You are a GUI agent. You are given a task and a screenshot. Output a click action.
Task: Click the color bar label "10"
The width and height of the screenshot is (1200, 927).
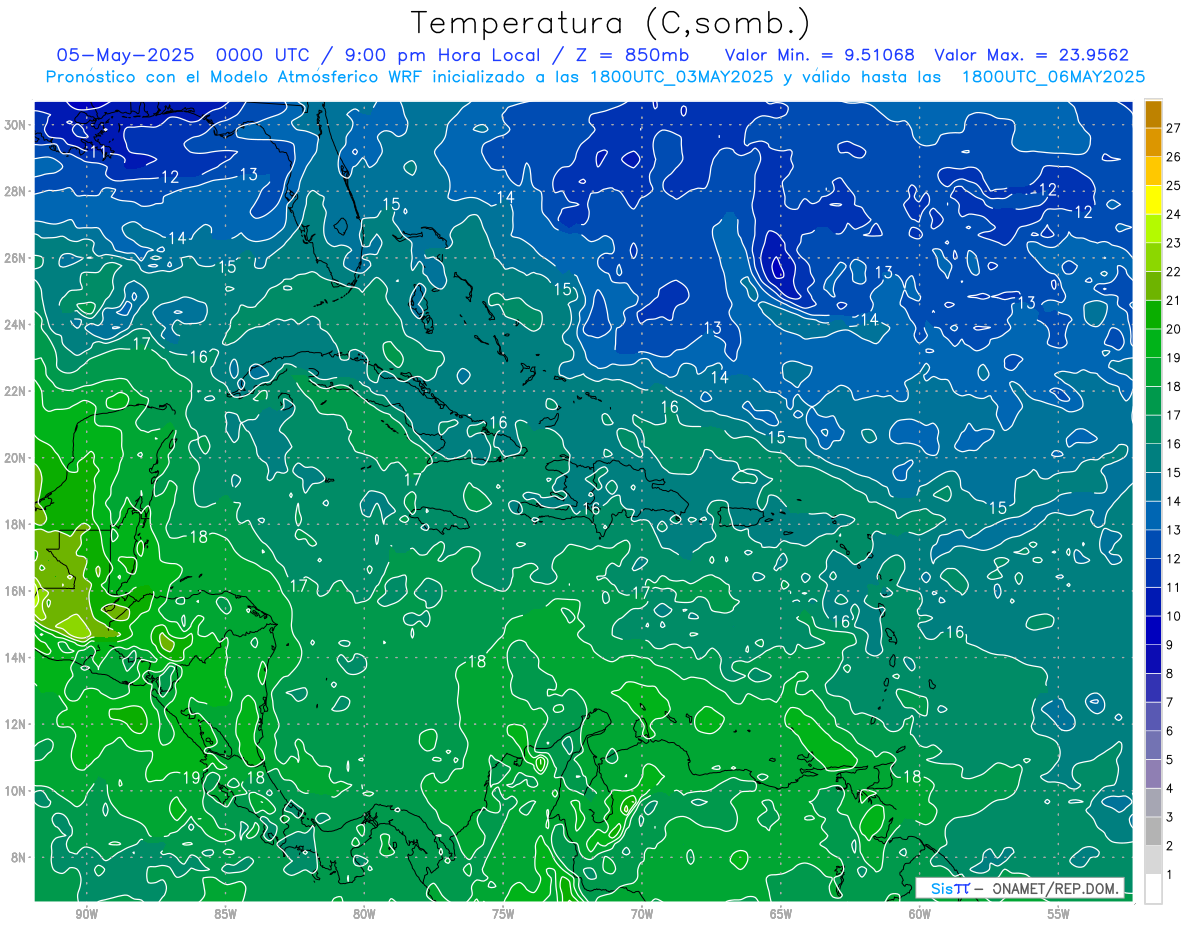pos(1173,616)
